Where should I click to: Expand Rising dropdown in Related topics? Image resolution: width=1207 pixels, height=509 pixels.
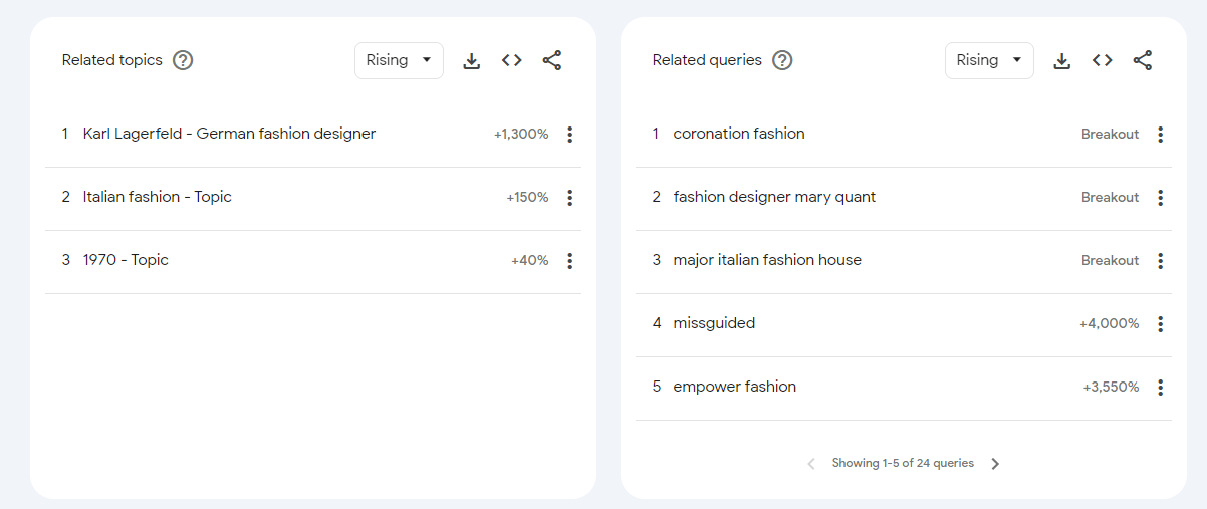click(399, 61)
